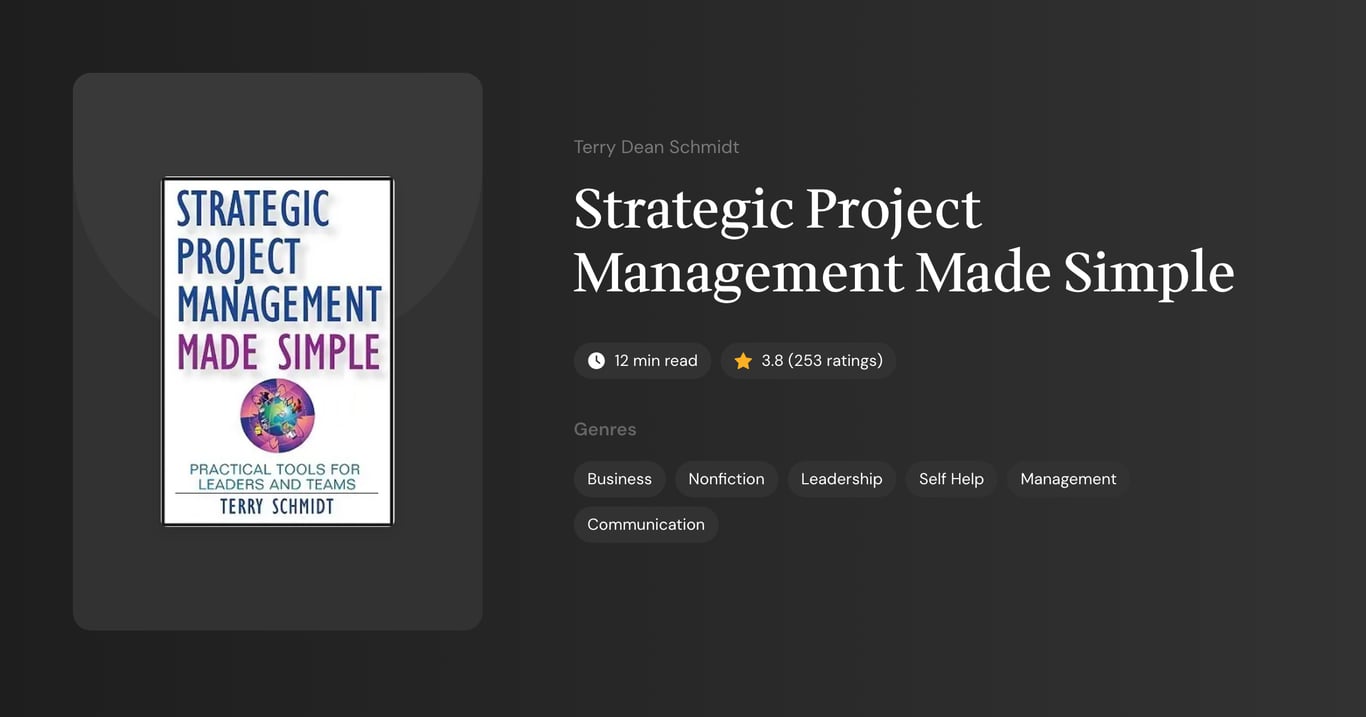Select the Nonfiction genre tag
The height and width of the screenshot is (717, 1366).
click(x=726, y=478)
